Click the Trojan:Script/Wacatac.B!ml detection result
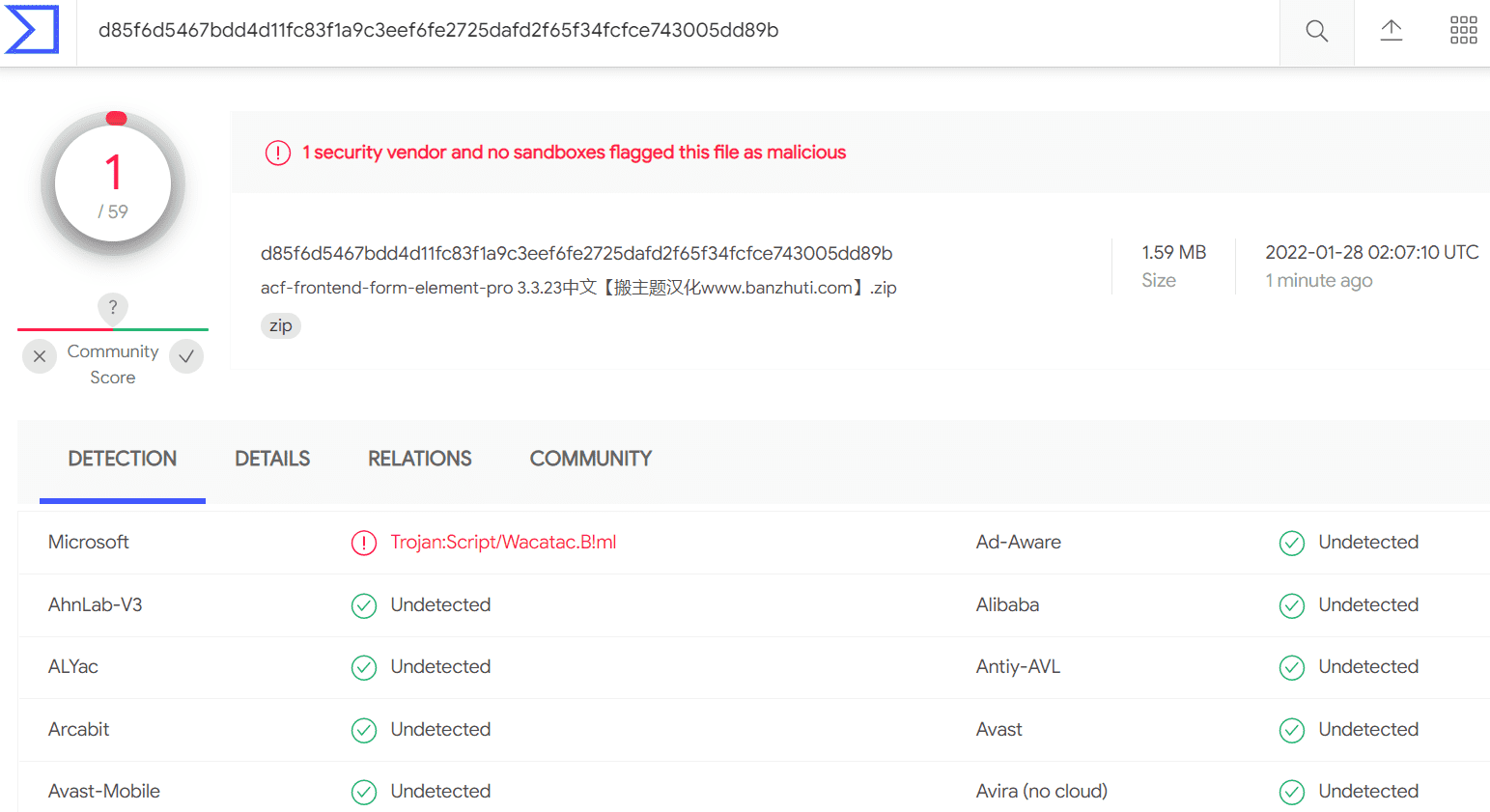 (503, 542)
